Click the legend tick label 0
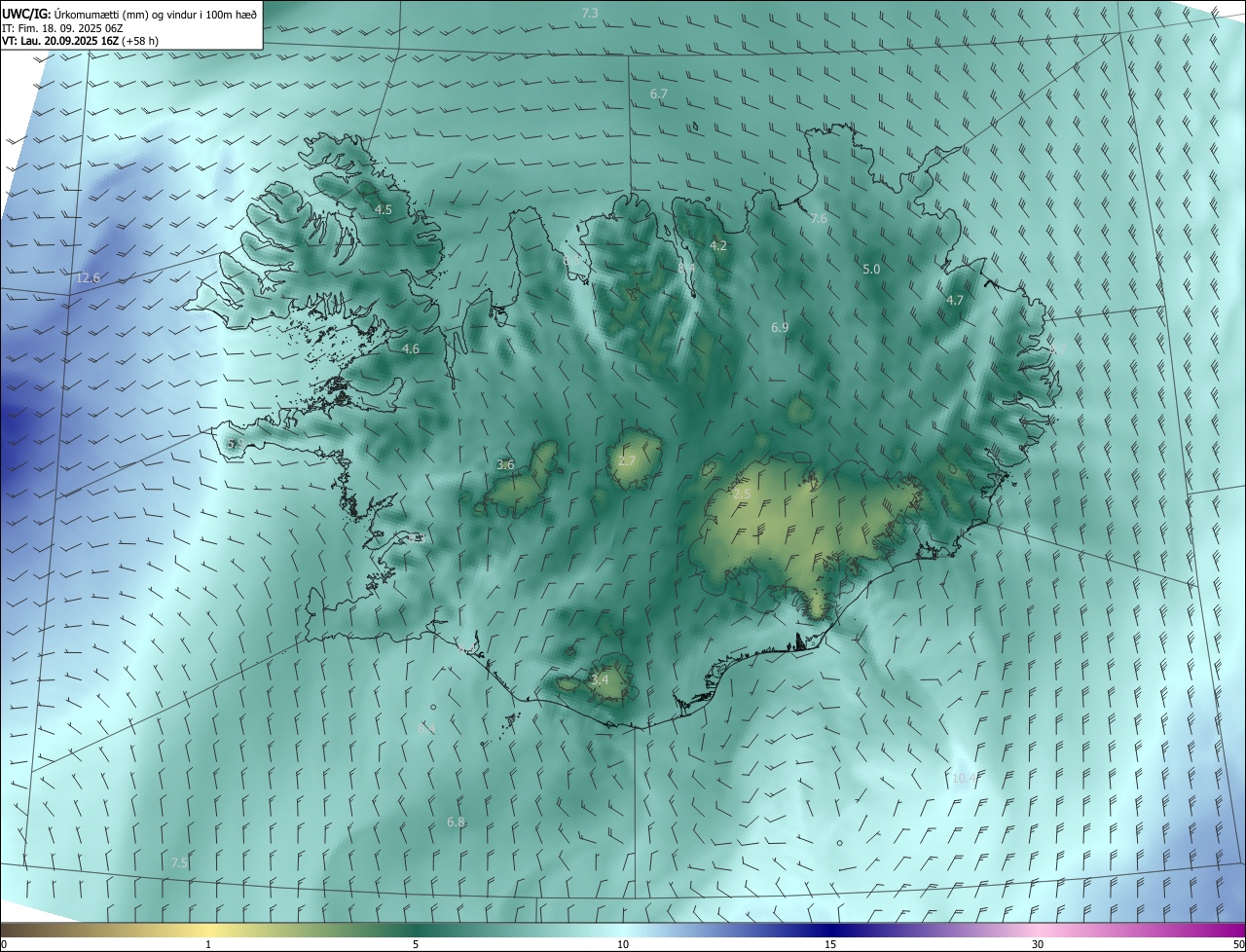Image resolution: width=1246 pixels, height=952 pixels. pyautogui.click(x=3, y=945)
